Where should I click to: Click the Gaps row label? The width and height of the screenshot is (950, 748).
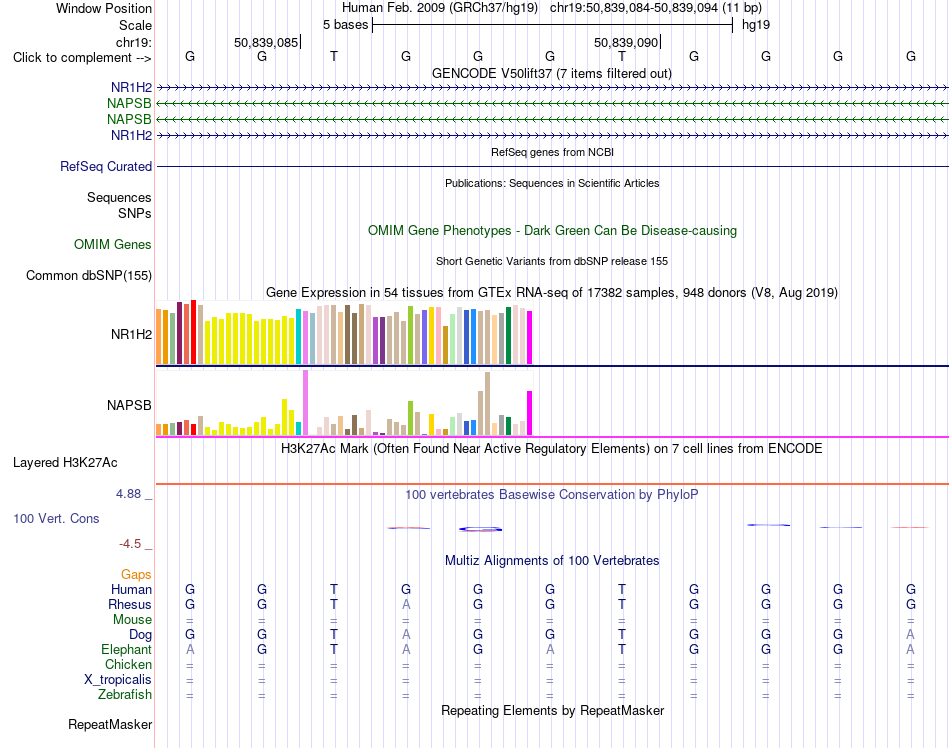click(136, 574)
